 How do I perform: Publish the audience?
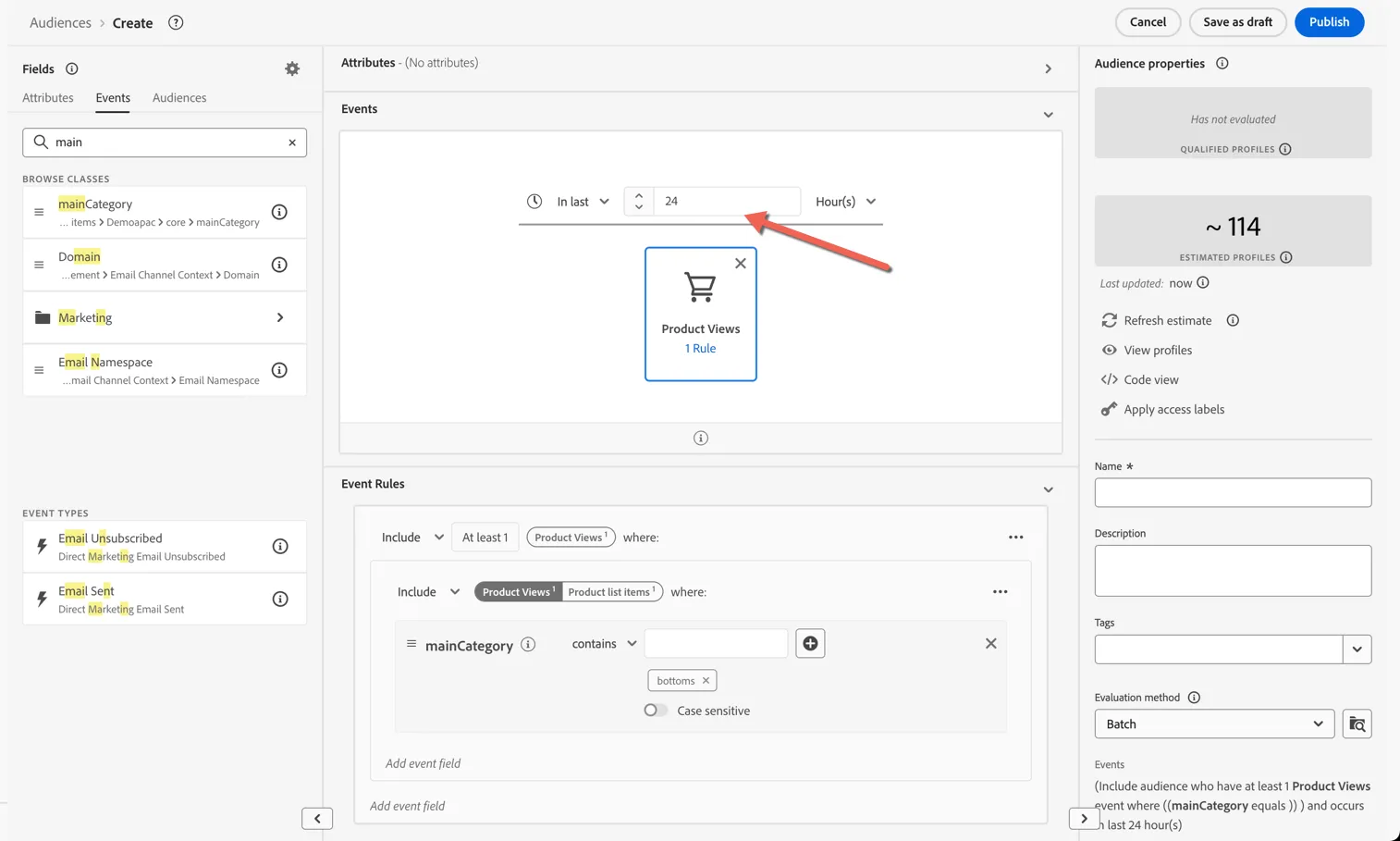tap(1329, 22)
